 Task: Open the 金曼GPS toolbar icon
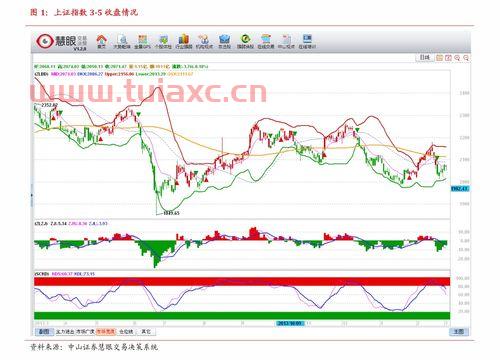click(142, 42)
